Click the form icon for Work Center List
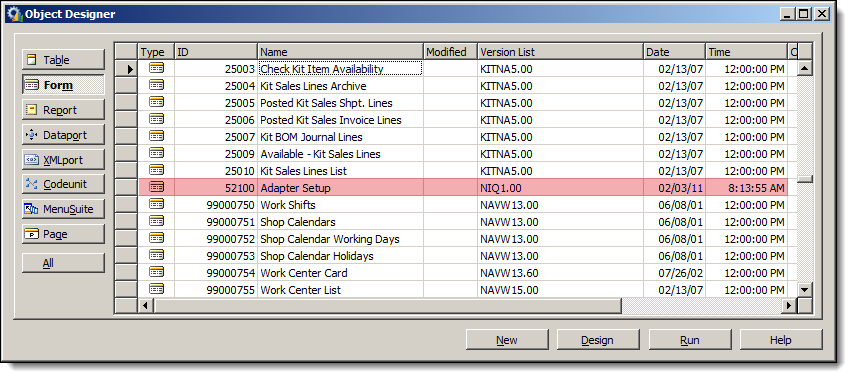Screen dimensions: 852x378 156,289
